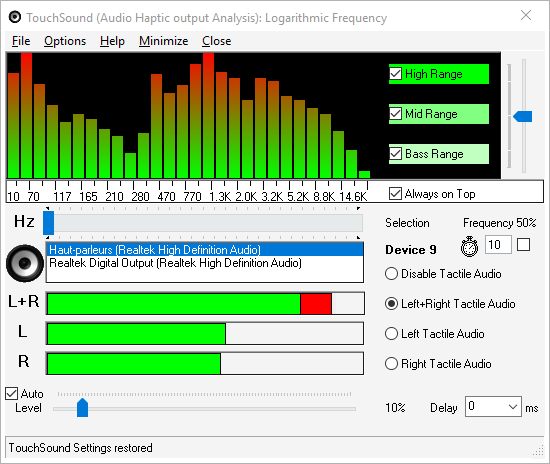Select Realtek Digital Output device
Screen dimensions: 550x464
[x=205, y=263]
